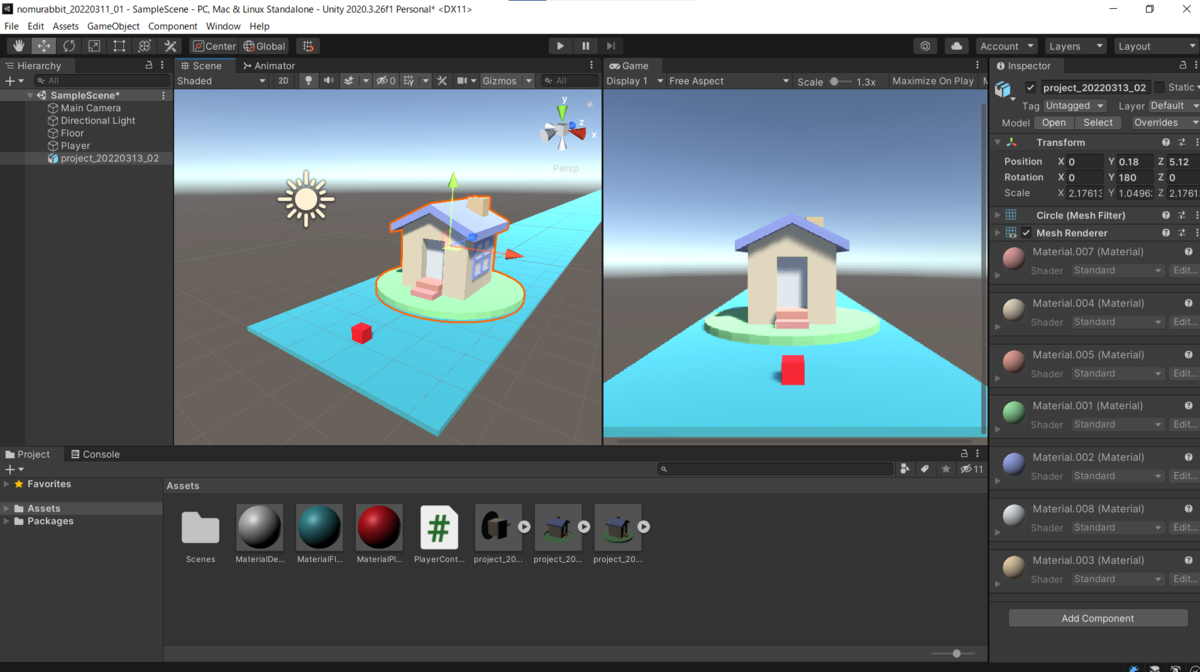Click the grid snapping icon in toolbar

[308, 46]
